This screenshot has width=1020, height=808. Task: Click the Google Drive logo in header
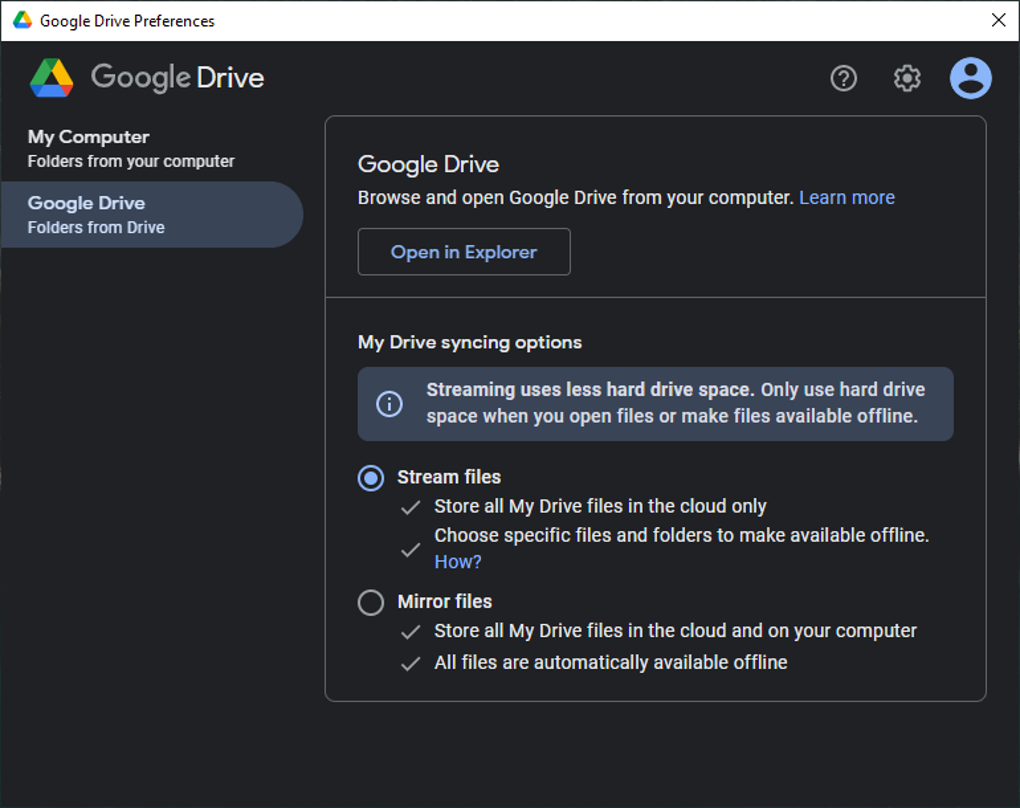(x=52, y=78)
